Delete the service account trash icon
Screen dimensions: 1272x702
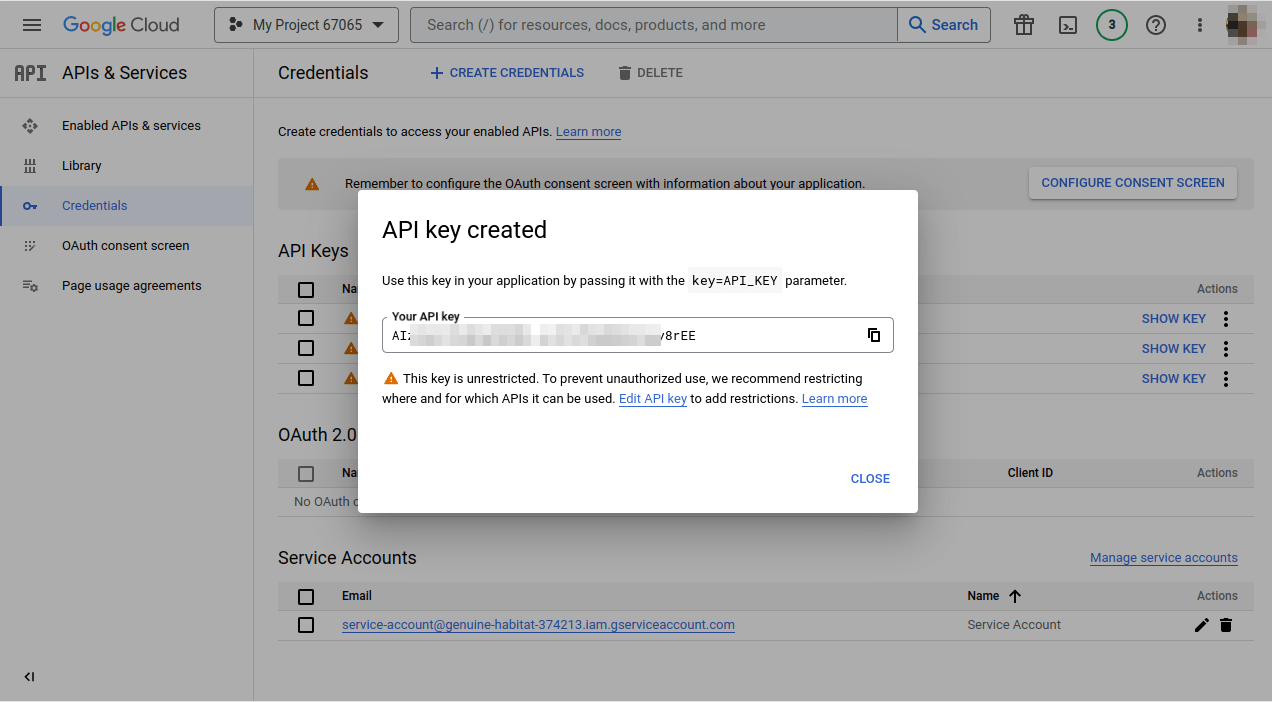tap(1226, 625)
